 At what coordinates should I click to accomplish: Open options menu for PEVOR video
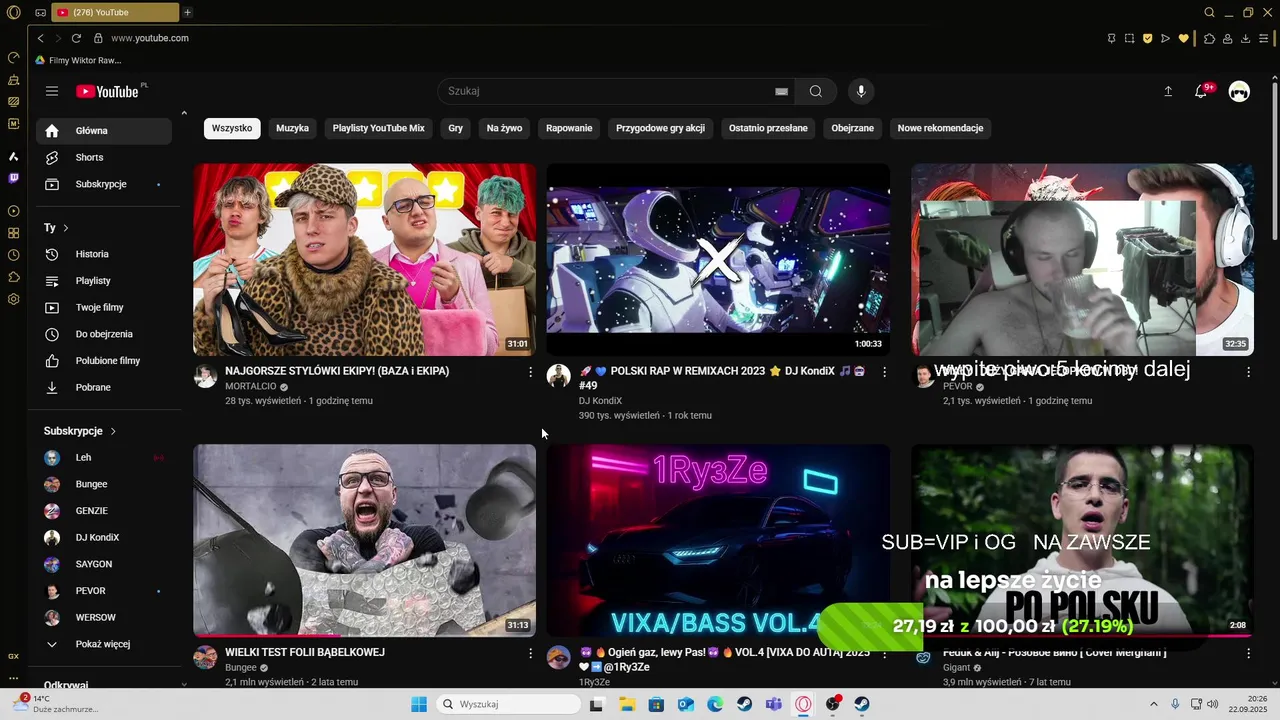1248,372
